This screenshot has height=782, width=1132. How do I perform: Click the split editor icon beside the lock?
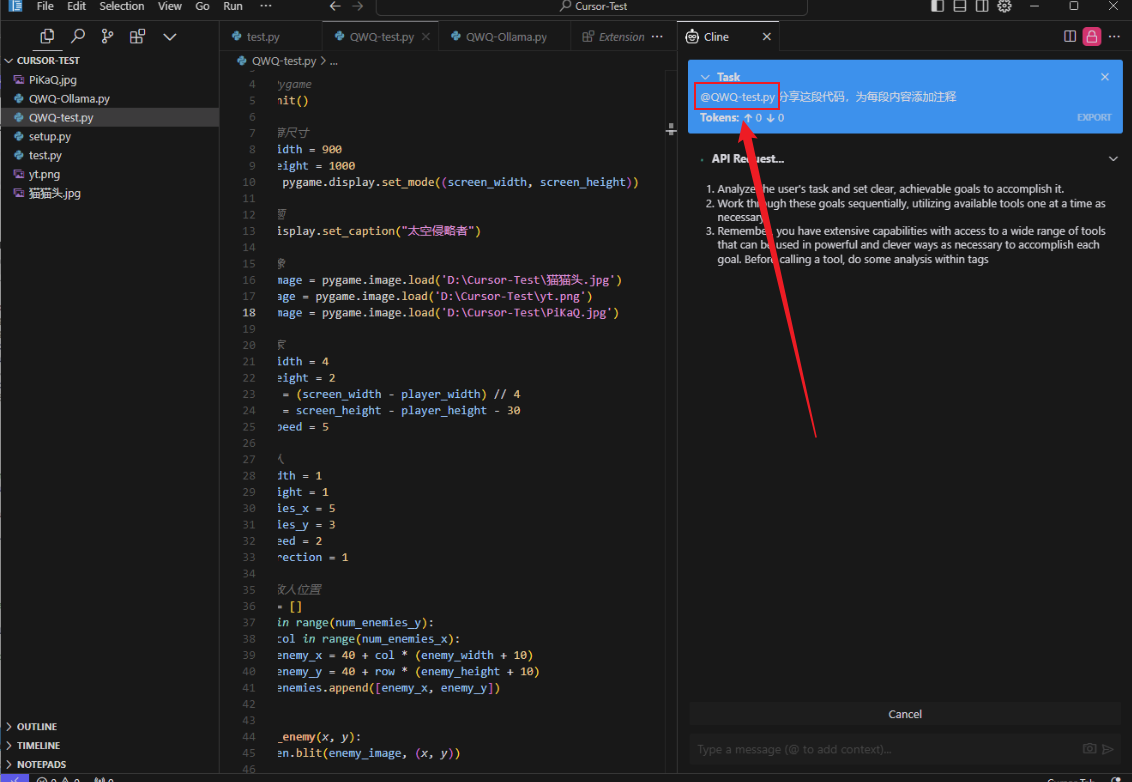point(1070,37)
